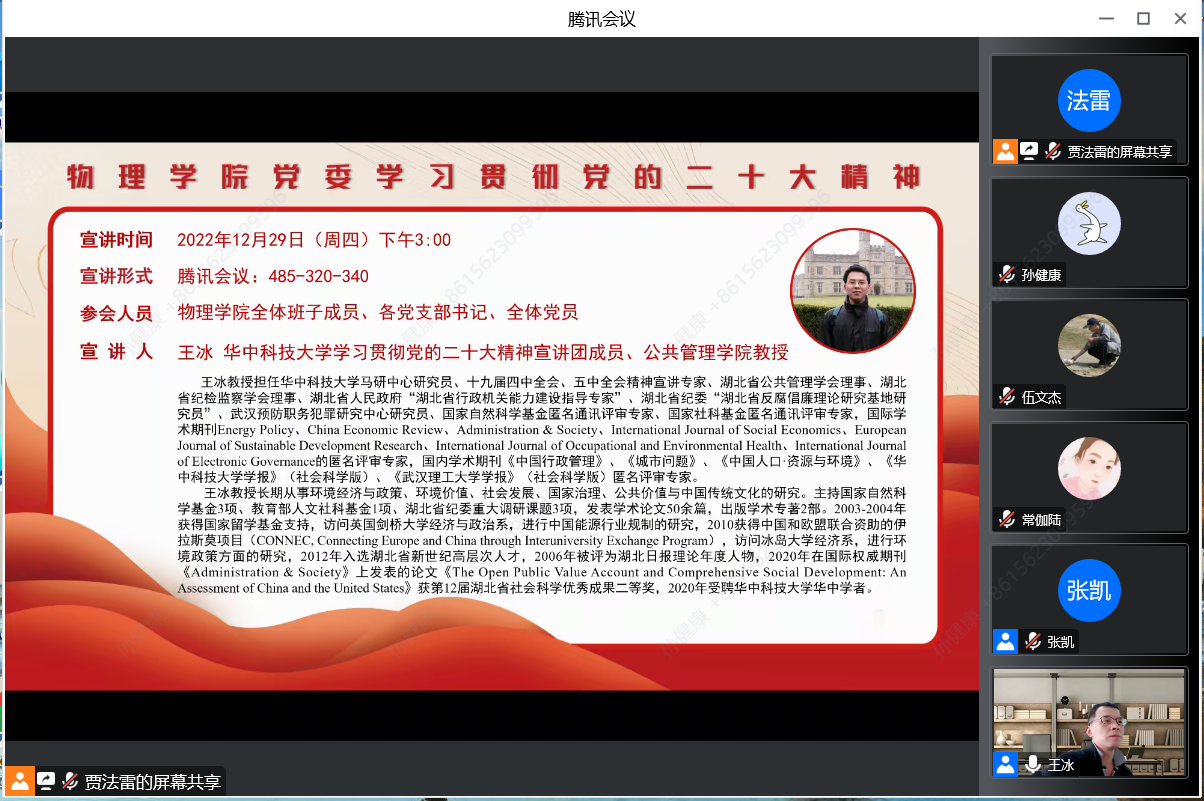Click screen-share icon in bottom-left overlay
The height and width of the screenshot is (801, 1204).
45,781
